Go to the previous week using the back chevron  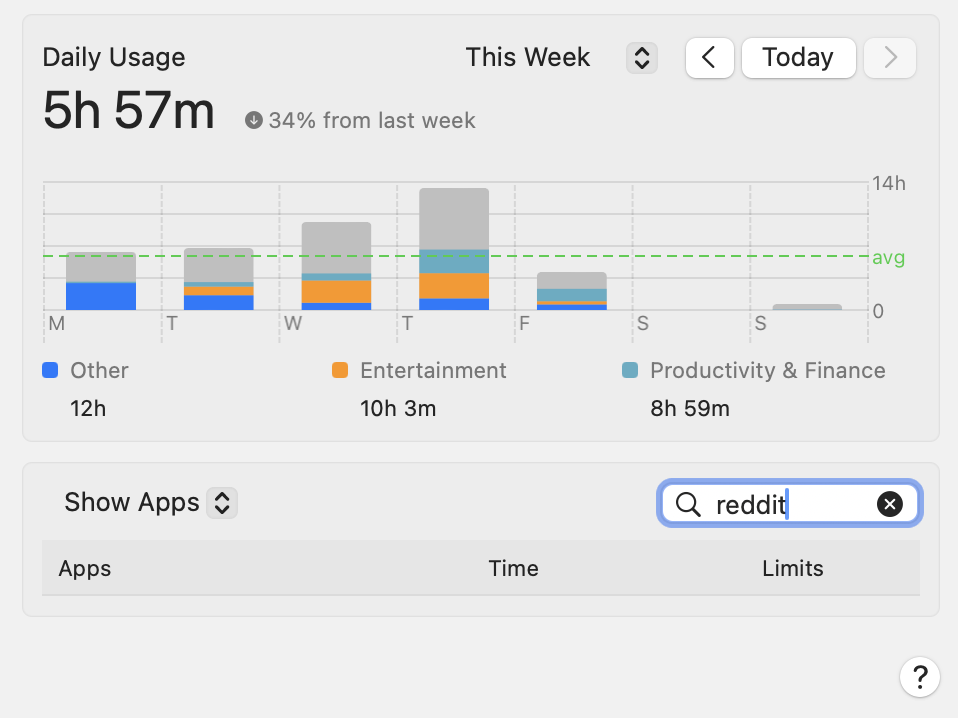pyautogui.click(x=709, y=58)
